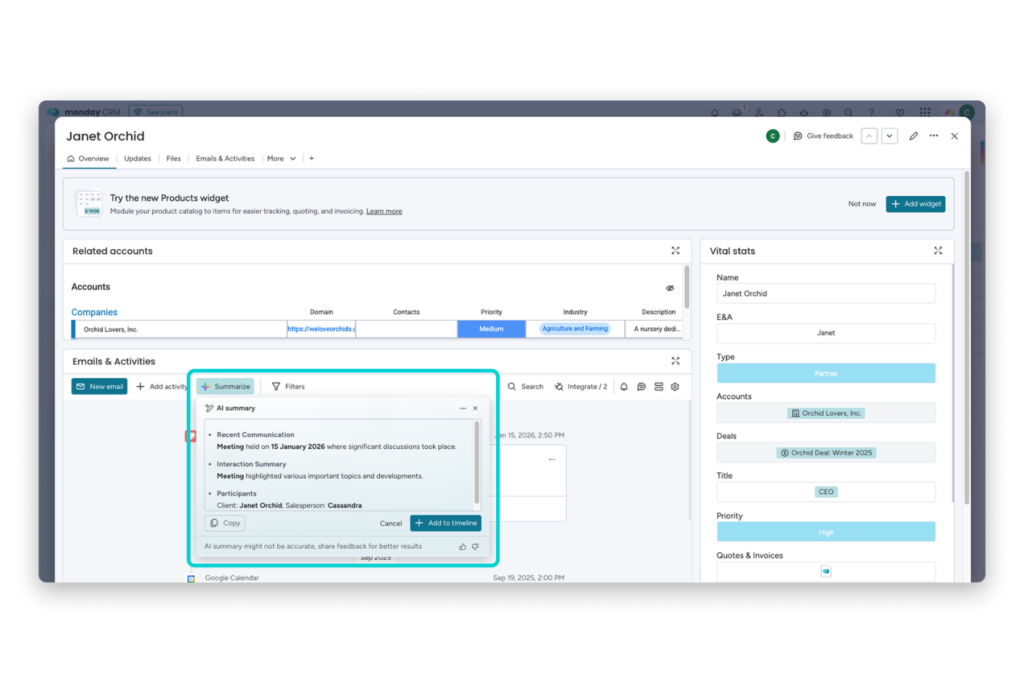
Task: Click three-dots menu on the meeting activity card
Action: click(552, 460)
